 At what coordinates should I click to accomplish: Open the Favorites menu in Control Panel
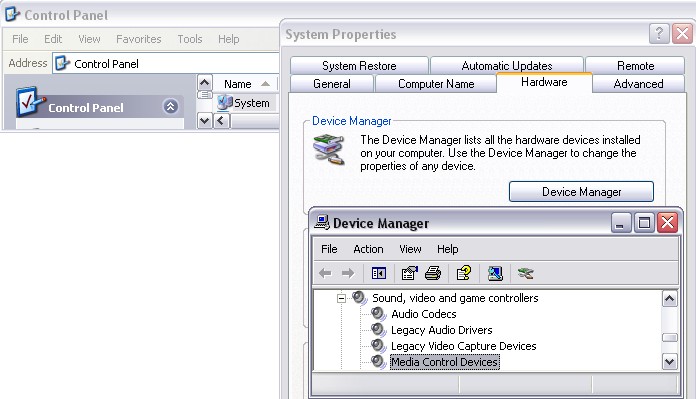(138, 39)
